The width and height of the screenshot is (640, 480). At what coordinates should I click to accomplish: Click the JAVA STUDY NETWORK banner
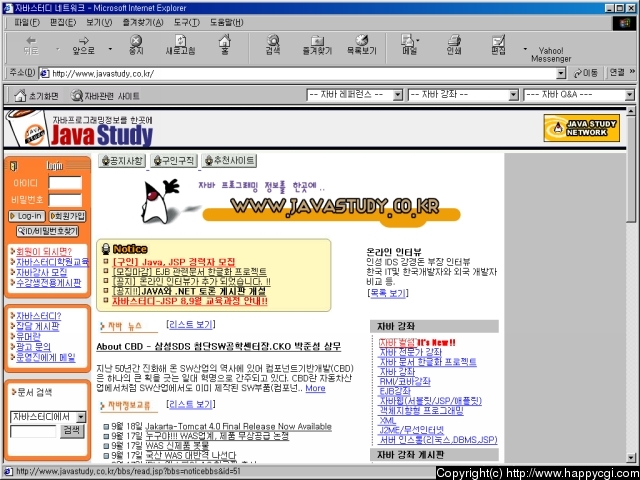[x=582, y=128]
